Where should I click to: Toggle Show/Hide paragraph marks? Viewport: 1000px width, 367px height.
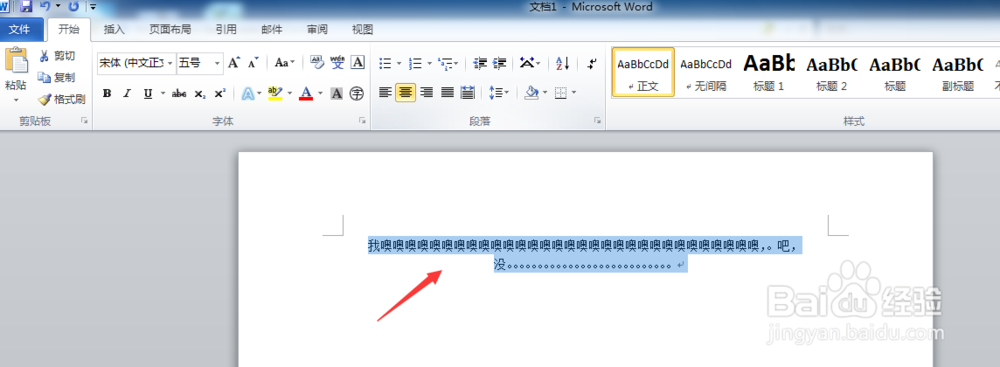point(592,63)
